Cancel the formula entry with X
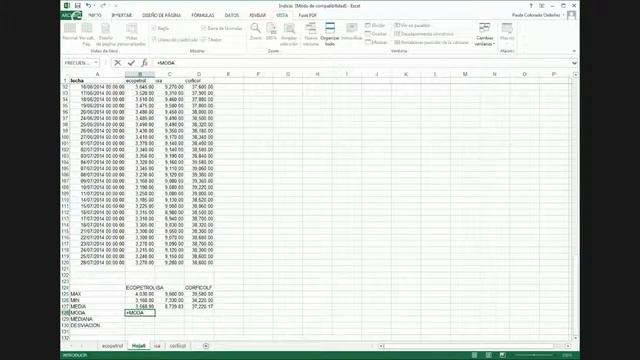 click(118, 63)
